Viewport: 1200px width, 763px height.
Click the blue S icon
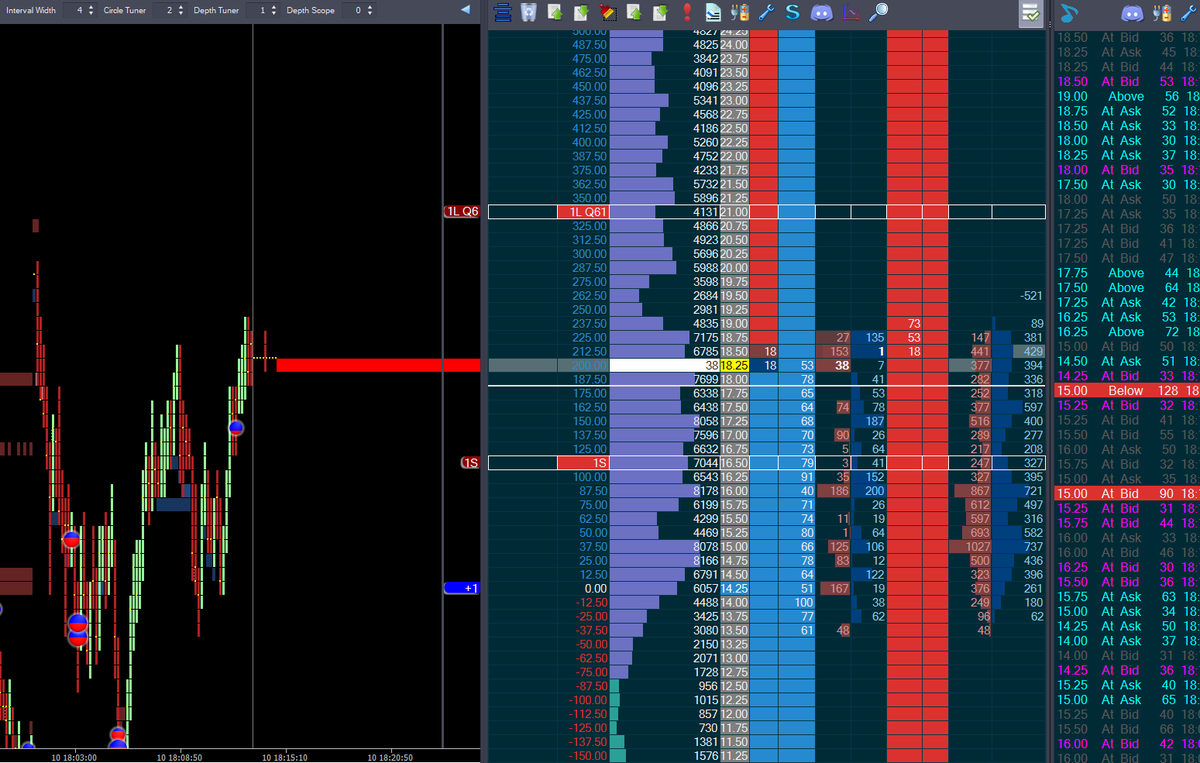click(x=793, y=13)
